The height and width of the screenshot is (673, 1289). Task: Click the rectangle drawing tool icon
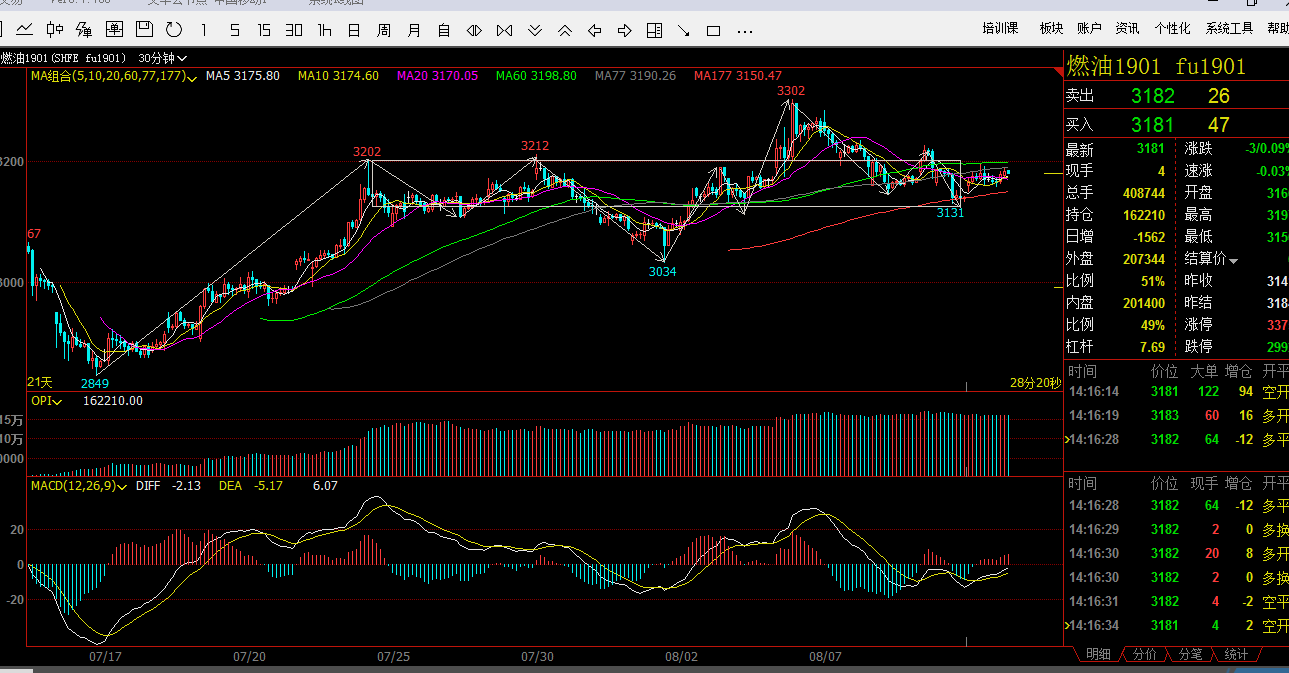point(714,30)
